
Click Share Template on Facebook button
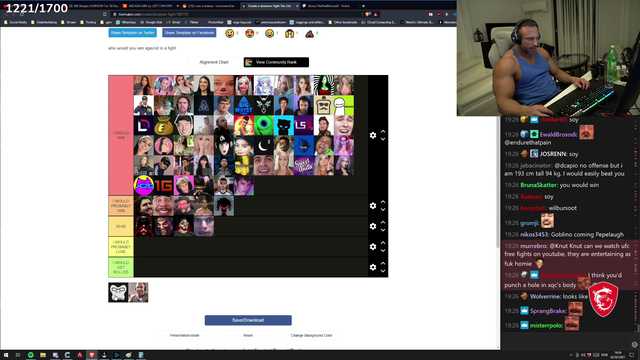click(189, 33)
